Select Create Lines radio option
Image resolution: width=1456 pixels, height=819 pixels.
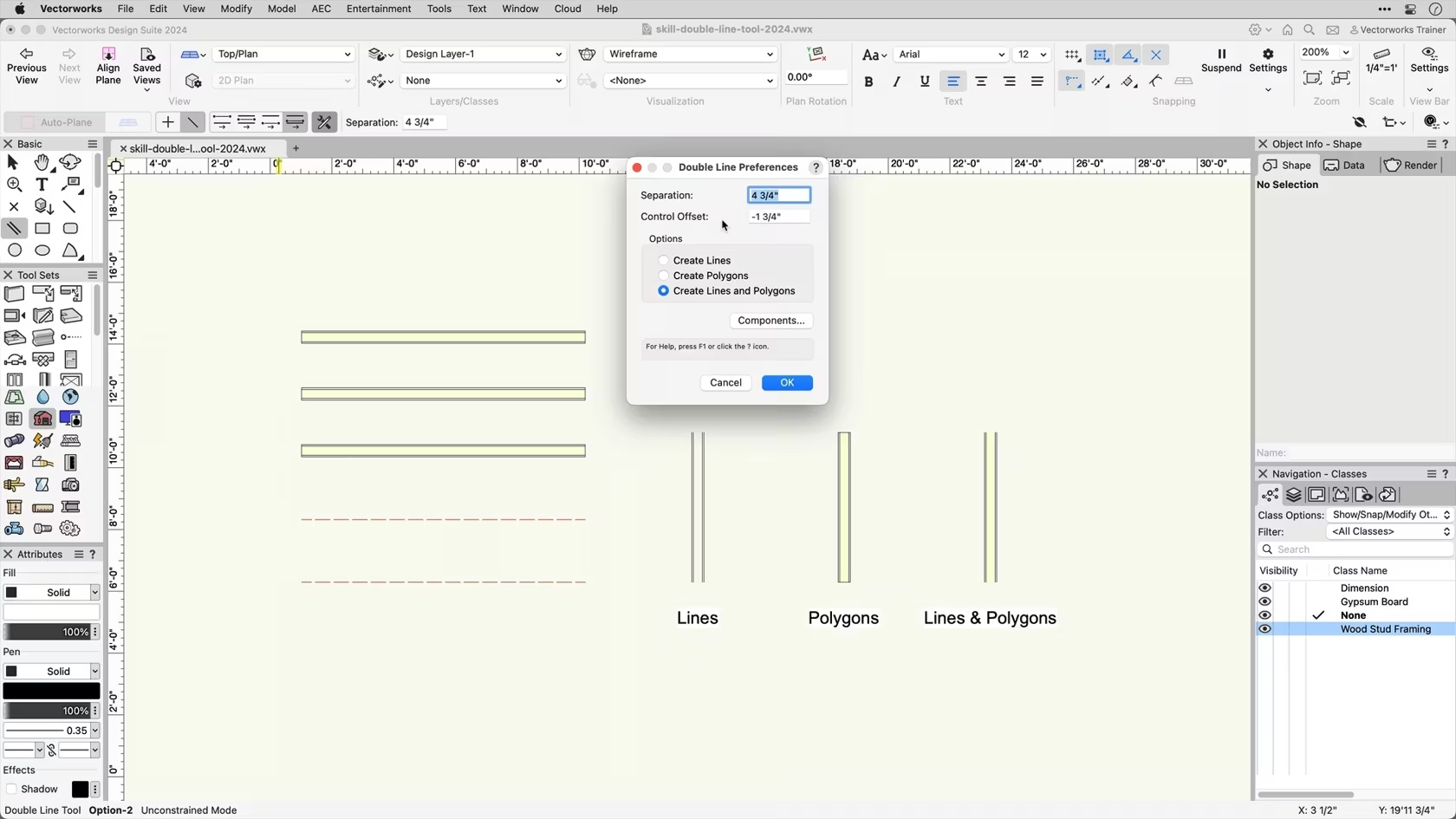click(664, 260)
